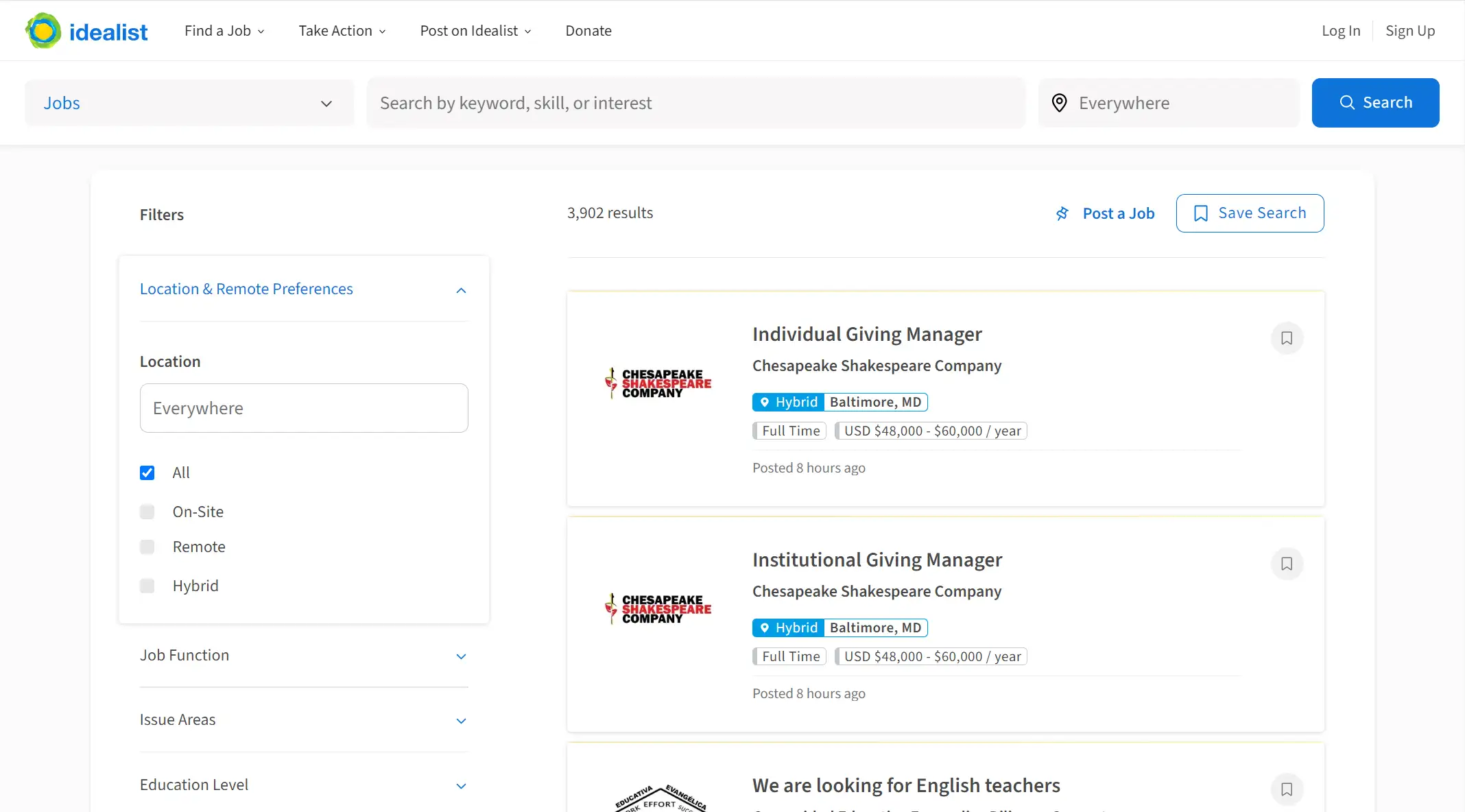Collapse Location & Remote Preferences section
The width and height of the screenshot is (1465, 812).
[x=303, y=289]
